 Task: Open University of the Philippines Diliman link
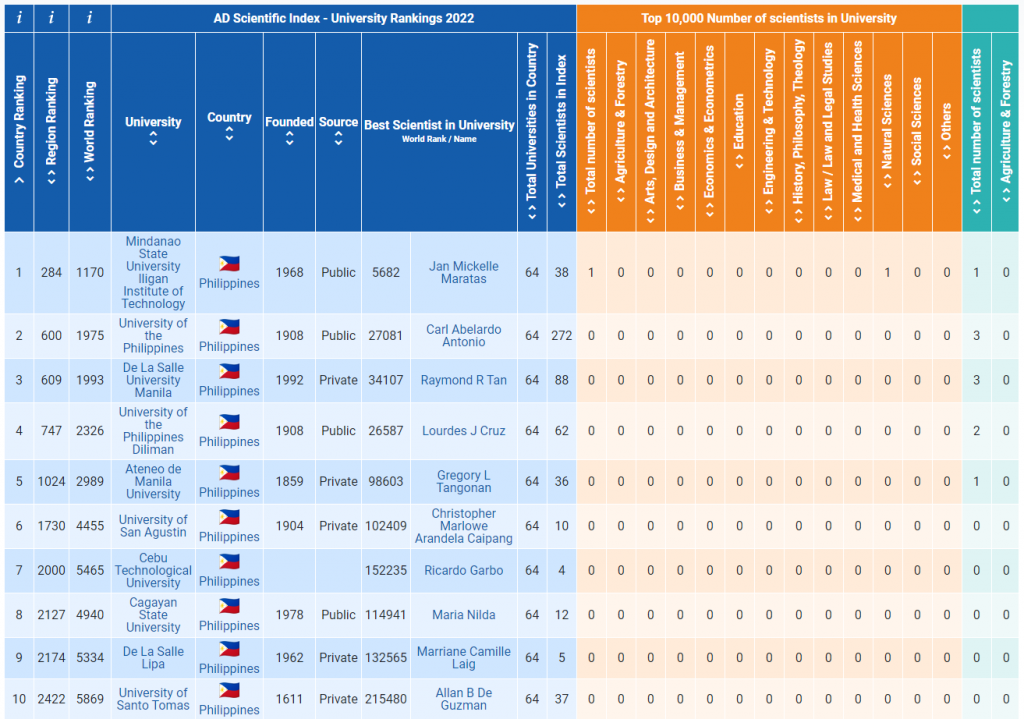pyautogui.click(x=153, y=431)
